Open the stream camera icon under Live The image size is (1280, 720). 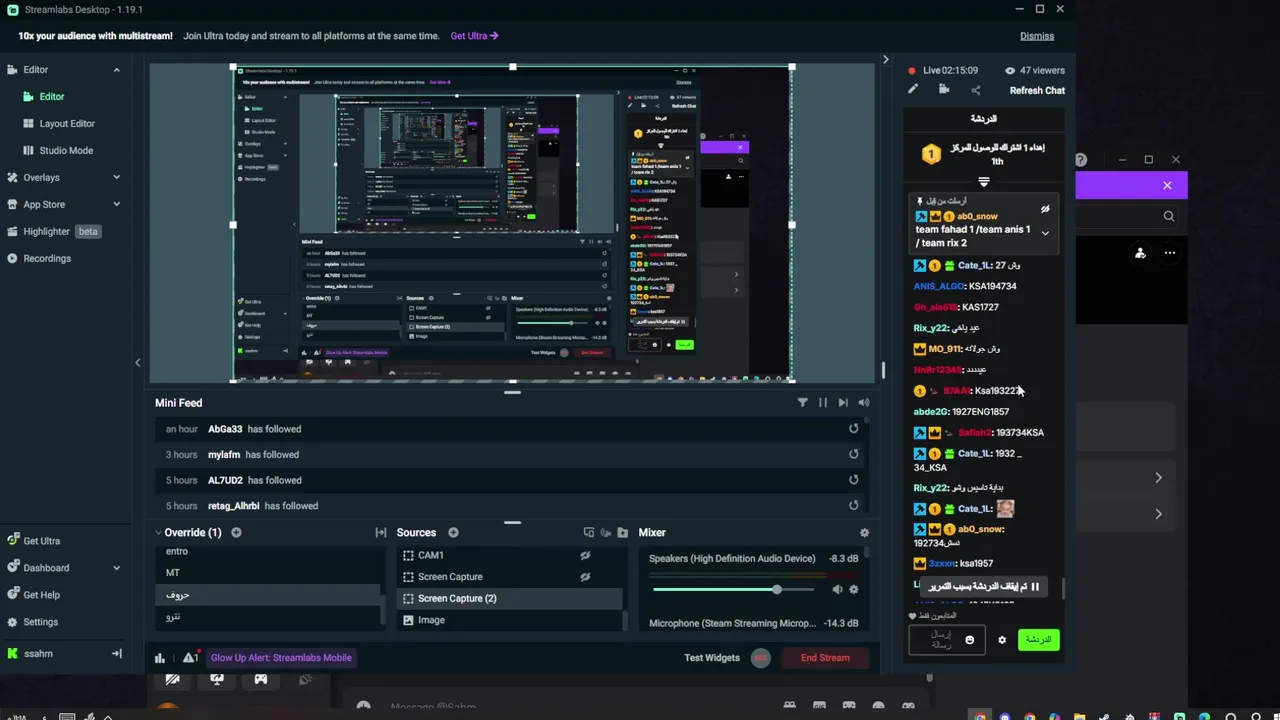(x=944, y=90)
